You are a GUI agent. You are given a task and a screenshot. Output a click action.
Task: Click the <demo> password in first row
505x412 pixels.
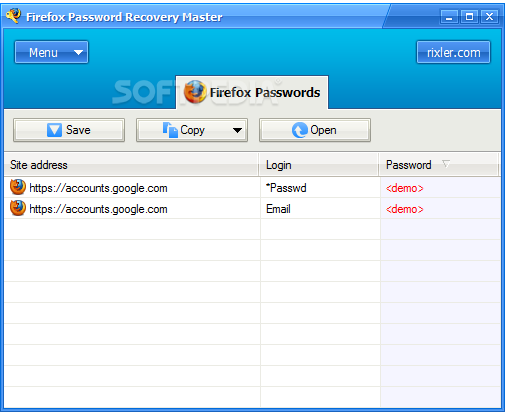point(405,188)
